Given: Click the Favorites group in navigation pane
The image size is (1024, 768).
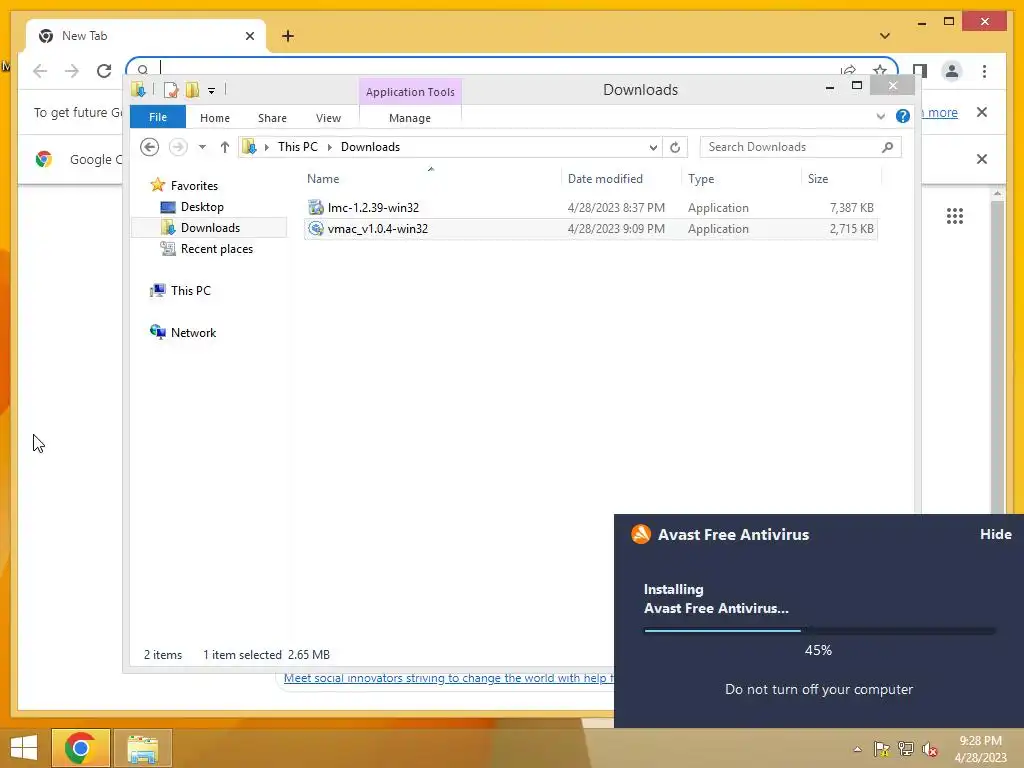Looking at the screenshot, I should click(x=194, y=185).
